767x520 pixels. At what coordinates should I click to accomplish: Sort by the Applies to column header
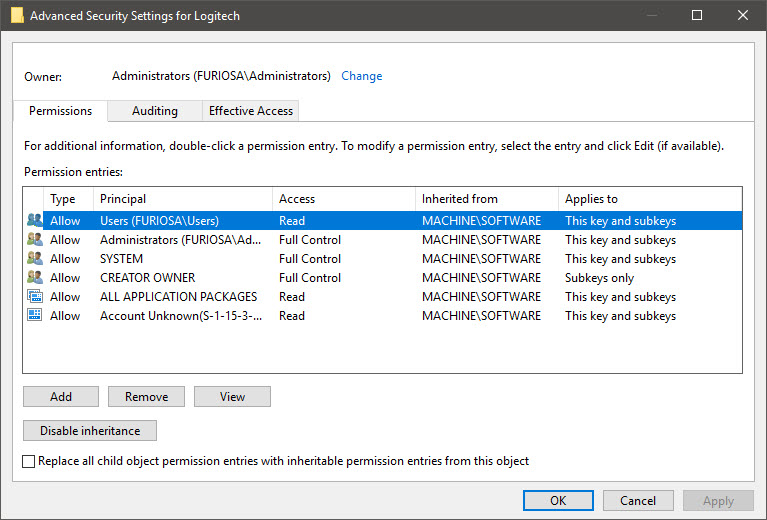(x=650, y=199)
